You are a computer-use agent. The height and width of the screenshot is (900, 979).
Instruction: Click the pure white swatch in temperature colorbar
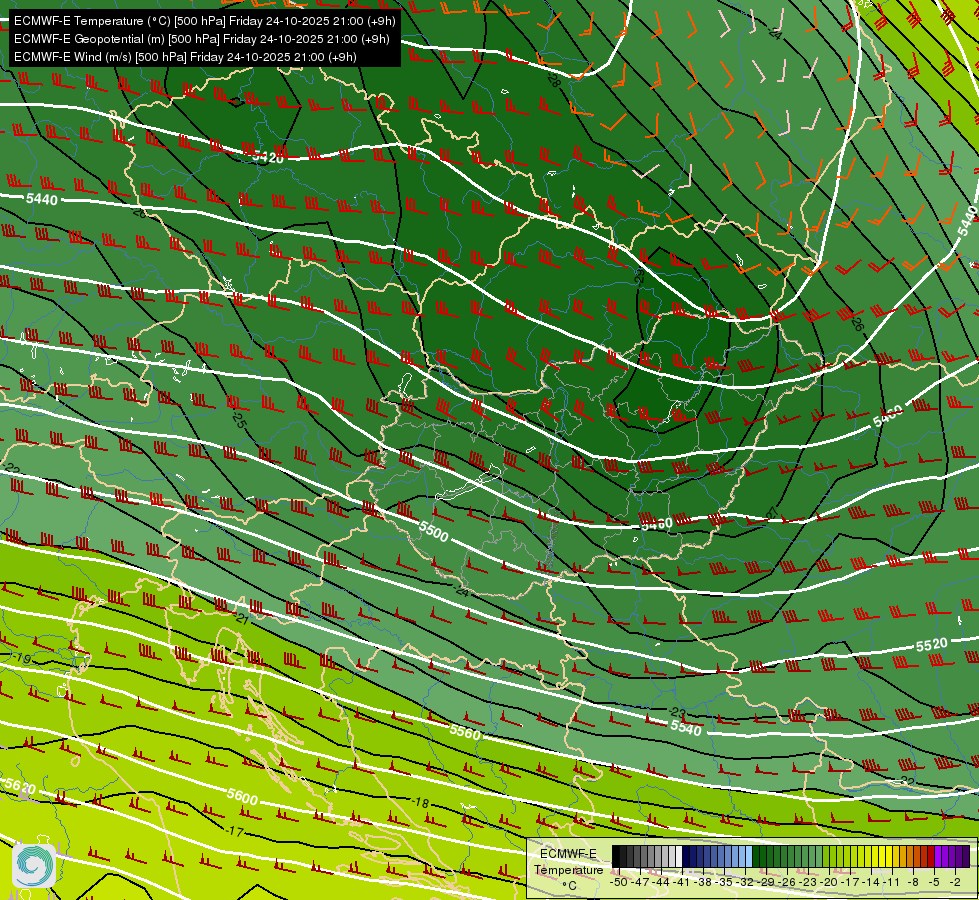679,856
